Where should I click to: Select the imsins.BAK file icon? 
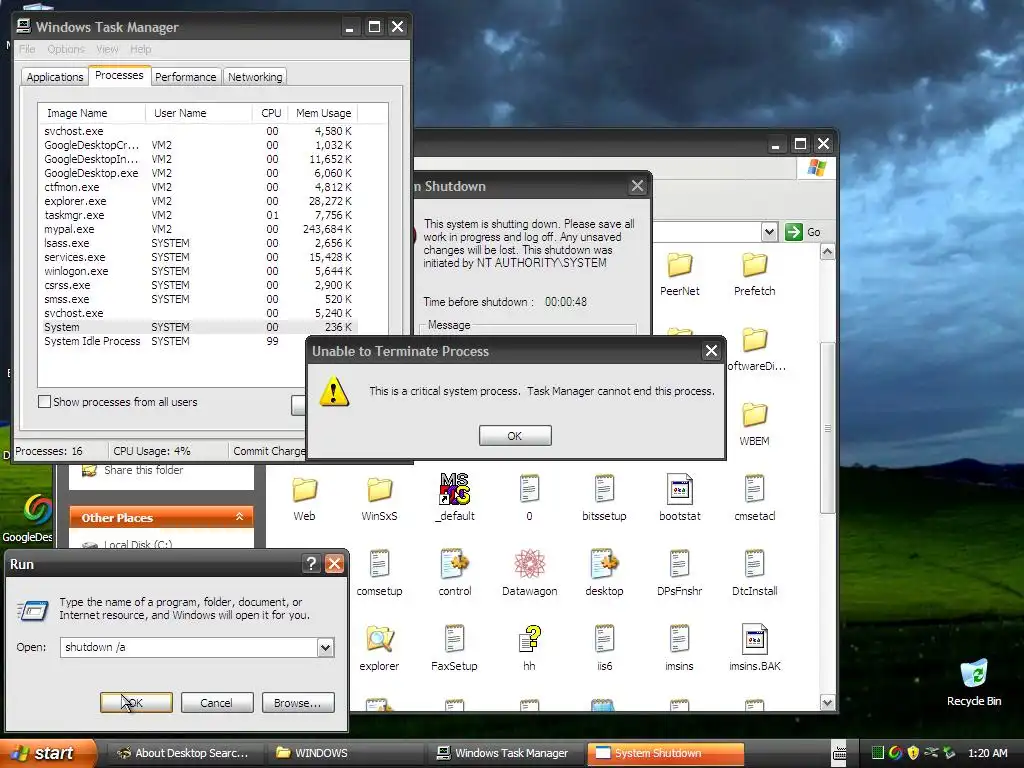(754, 639)
